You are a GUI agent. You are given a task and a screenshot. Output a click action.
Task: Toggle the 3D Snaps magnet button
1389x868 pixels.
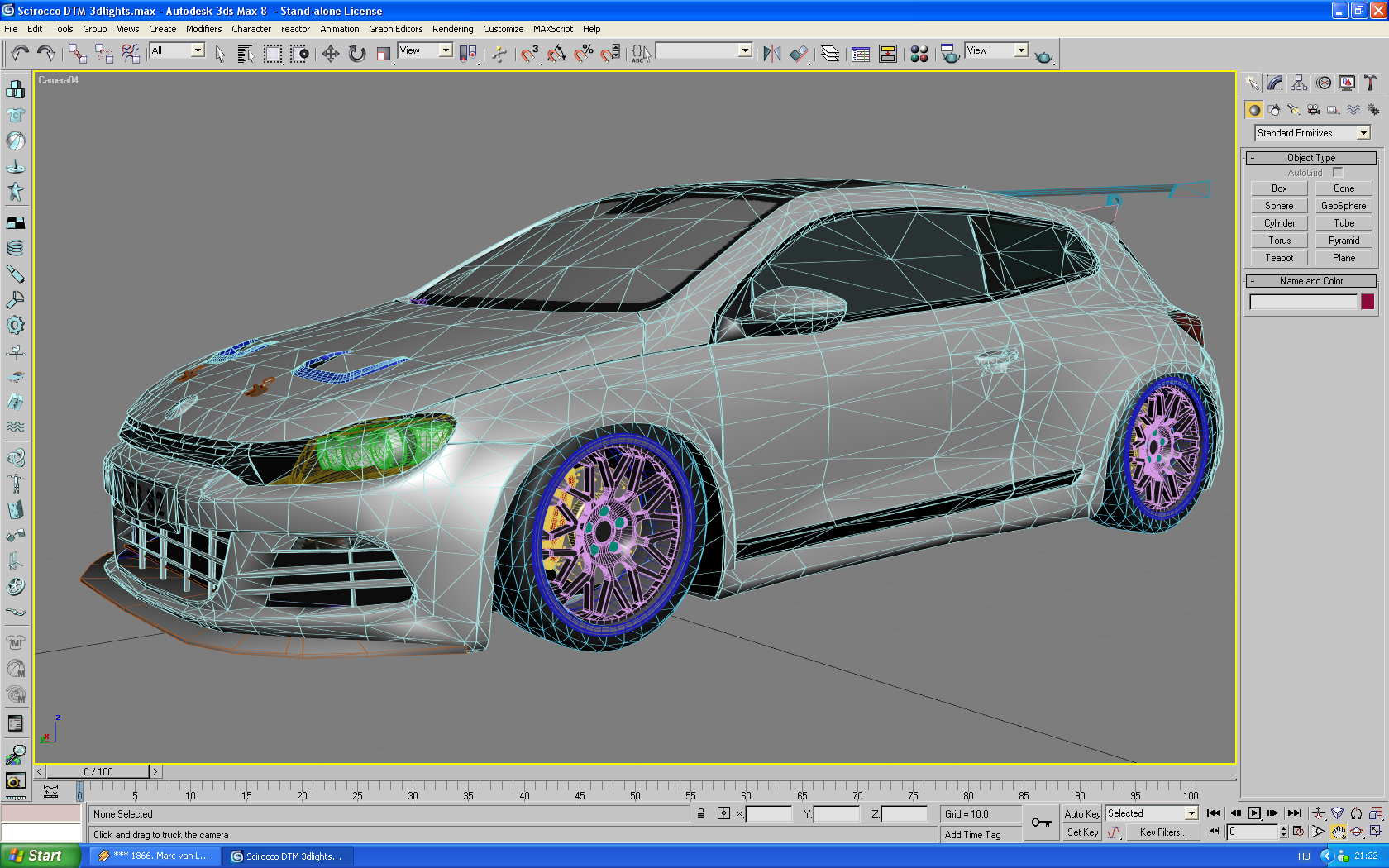530,54
